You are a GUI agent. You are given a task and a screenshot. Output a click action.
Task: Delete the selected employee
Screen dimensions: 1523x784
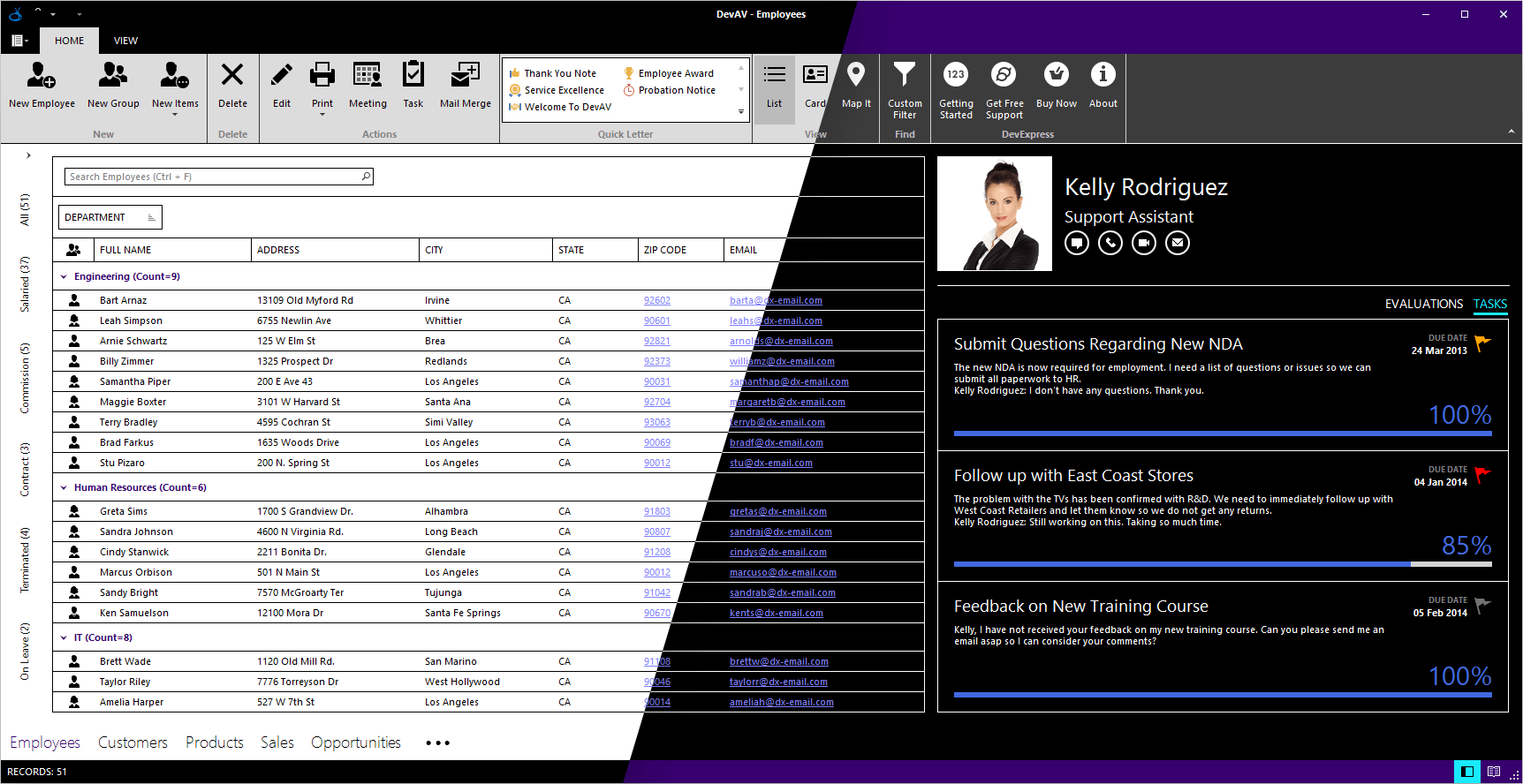tap(232, 76)
